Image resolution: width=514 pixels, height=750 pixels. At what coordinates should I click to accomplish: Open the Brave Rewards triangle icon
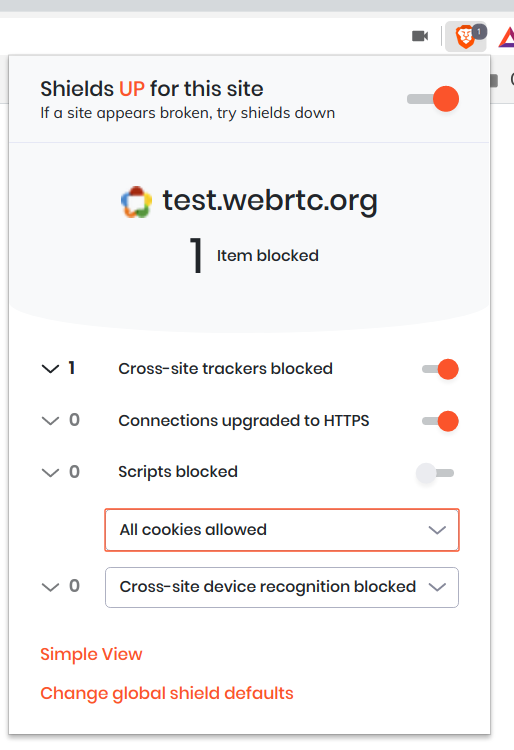pos(506,37)
